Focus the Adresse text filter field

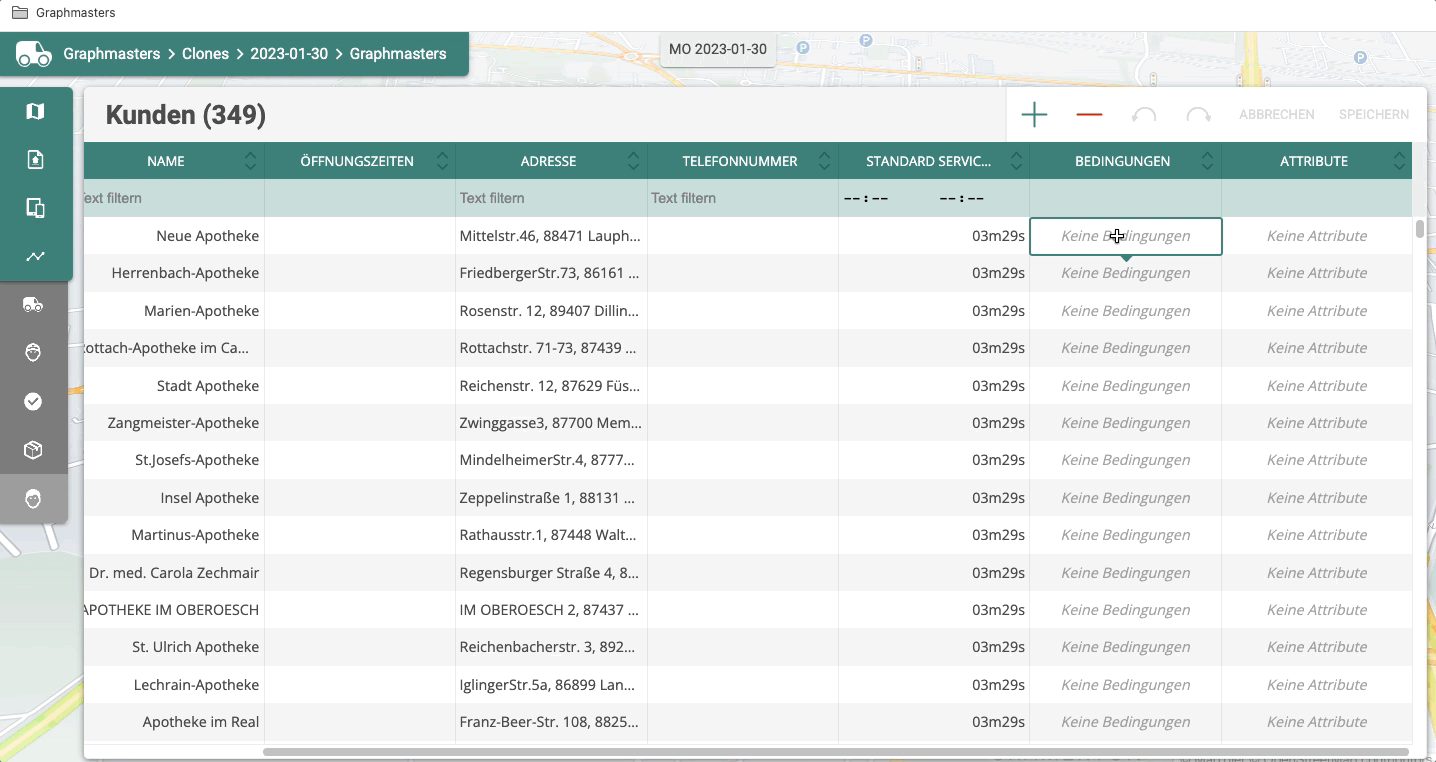551,198
